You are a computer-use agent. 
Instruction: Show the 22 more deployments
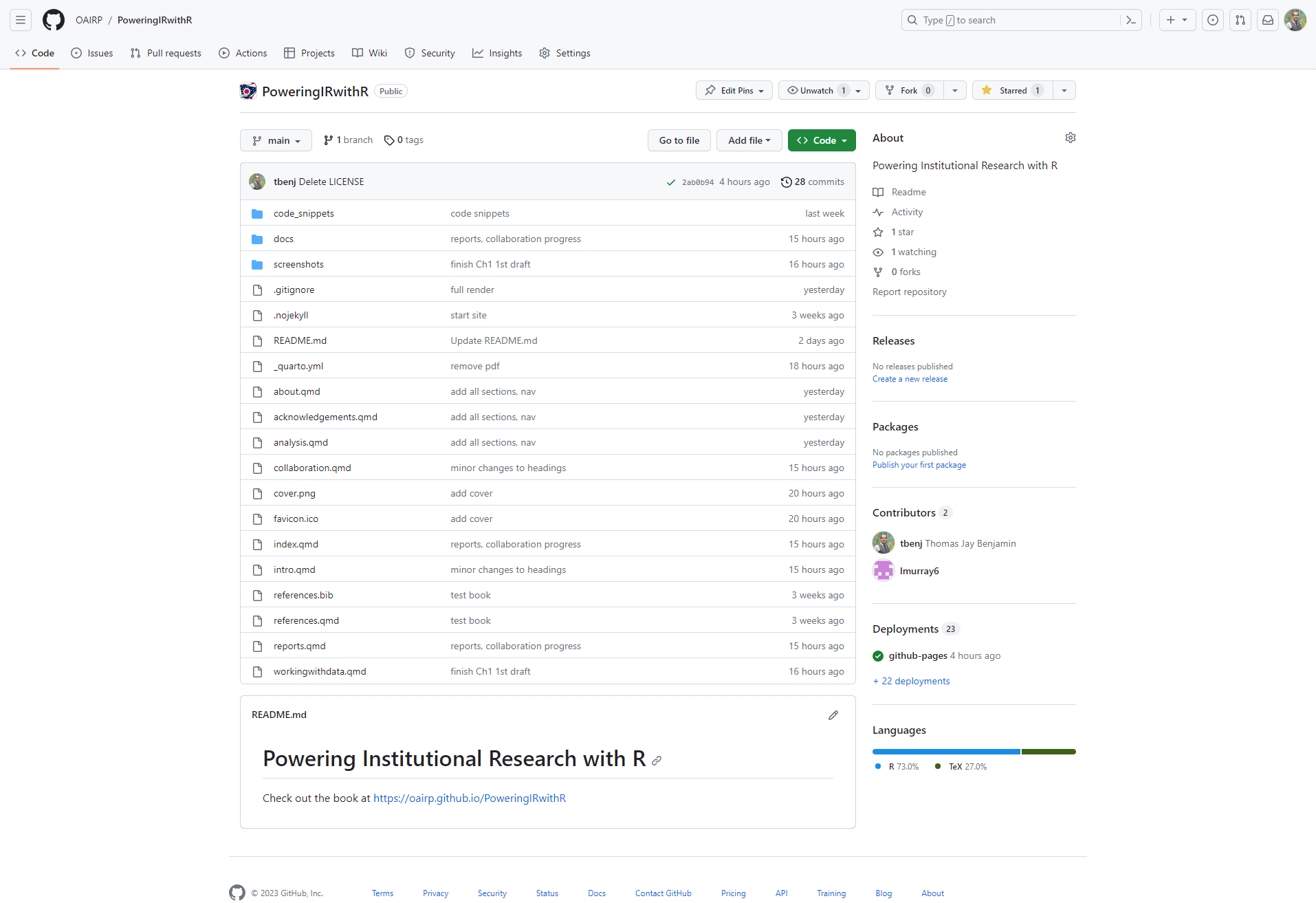911,681
